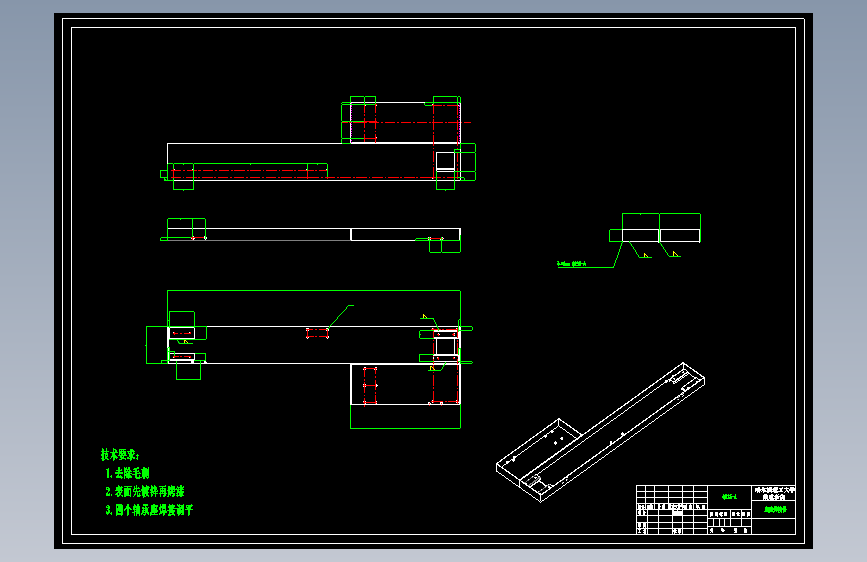The width and height of the screenshot is (867, 562).
Task: Click the left yellow weld symbol in detail view
Action: point(647,255)
